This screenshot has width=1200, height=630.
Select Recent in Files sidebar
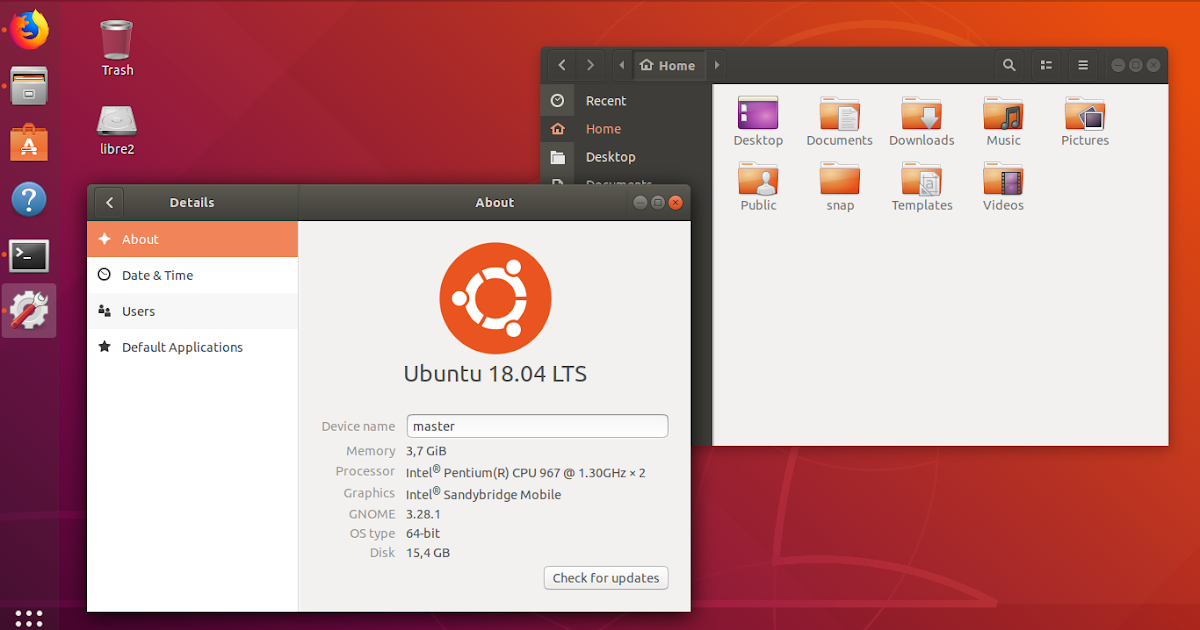626,101
